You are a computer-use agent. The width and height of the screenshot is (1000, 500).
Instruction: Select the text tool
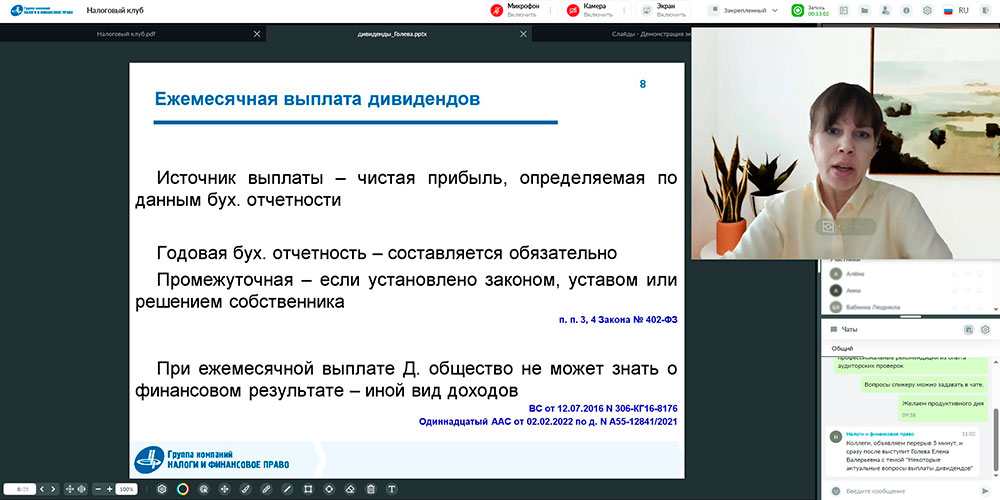tap(391, 489)
